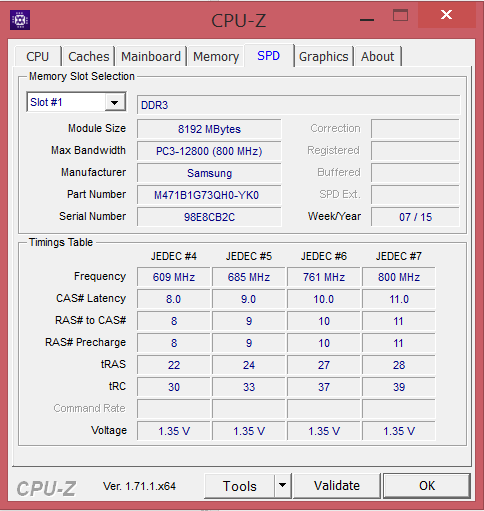Click the Tools button
The height and width of the screenshot is (511, 484).
point(240,486)
